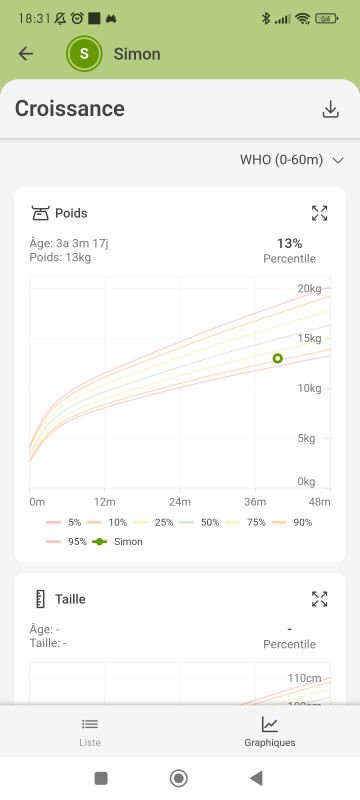Tap the 13% Percentile value
The width and height of the screenshot is (360, 800).
pyautogui.click(x=289, y=251)
